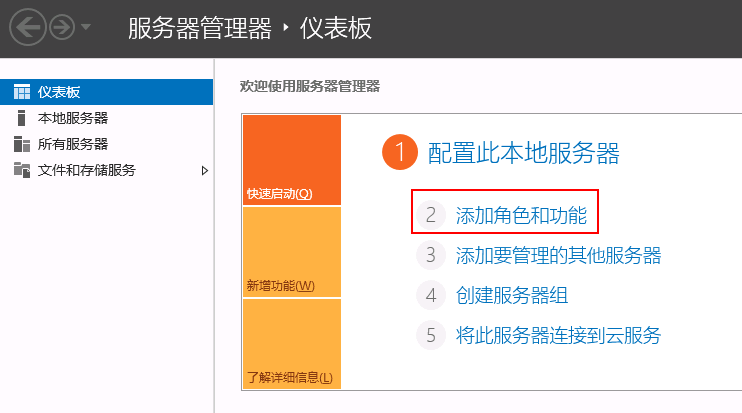Screen dimensions: 742x413
Task: Click the 本地服务器 server icon
Action: (21, 118)
